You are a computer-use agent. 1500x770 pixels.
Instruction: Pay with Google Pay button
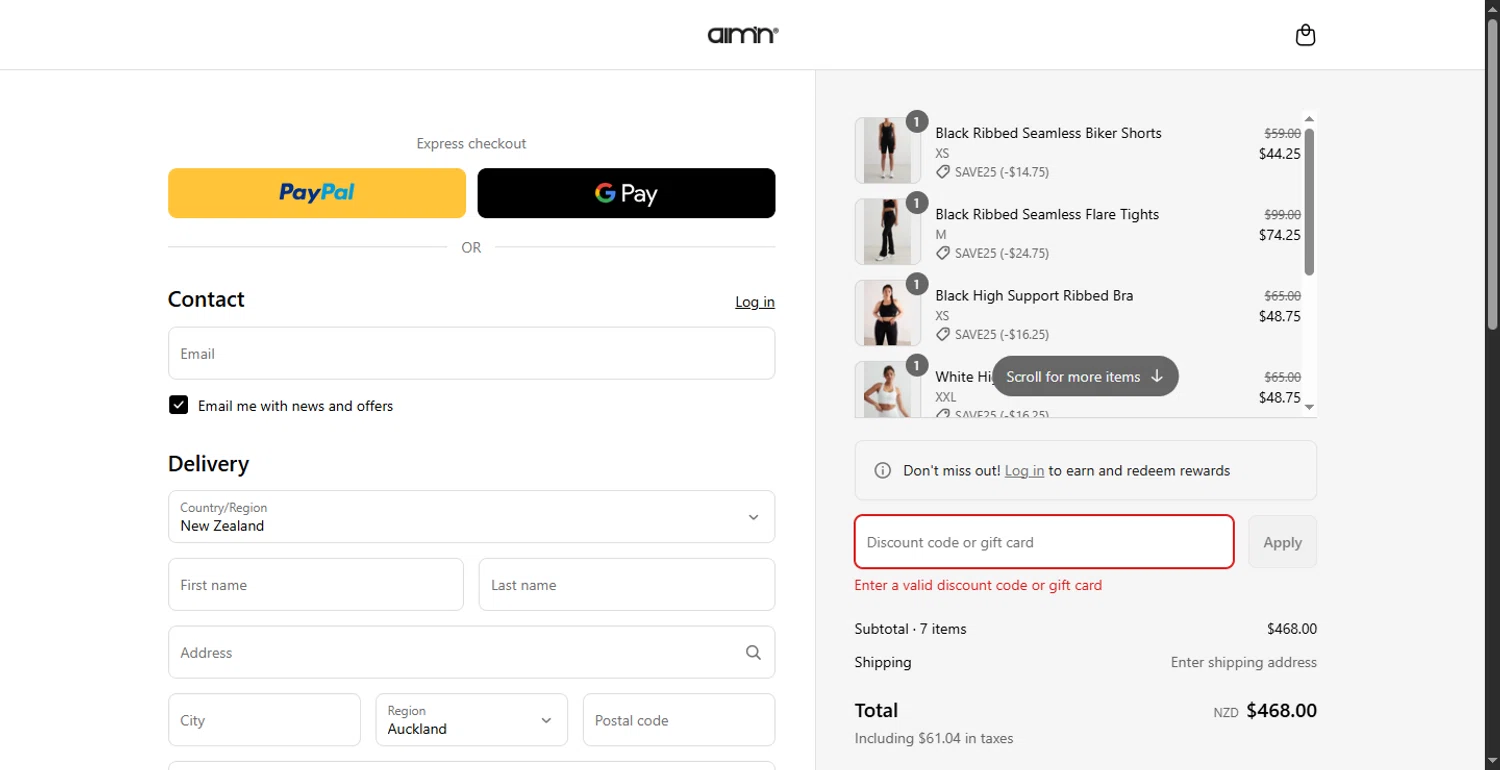tap(626, 193)
